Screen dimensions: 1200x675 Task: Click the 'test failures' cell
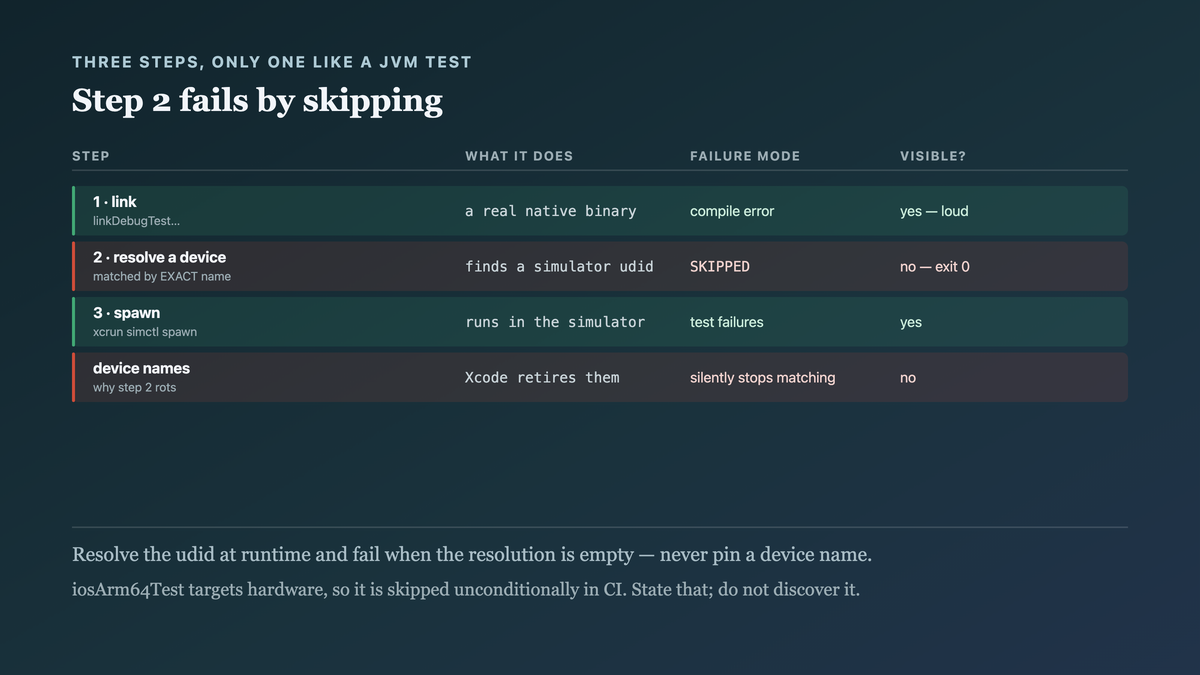coord(727,322)
